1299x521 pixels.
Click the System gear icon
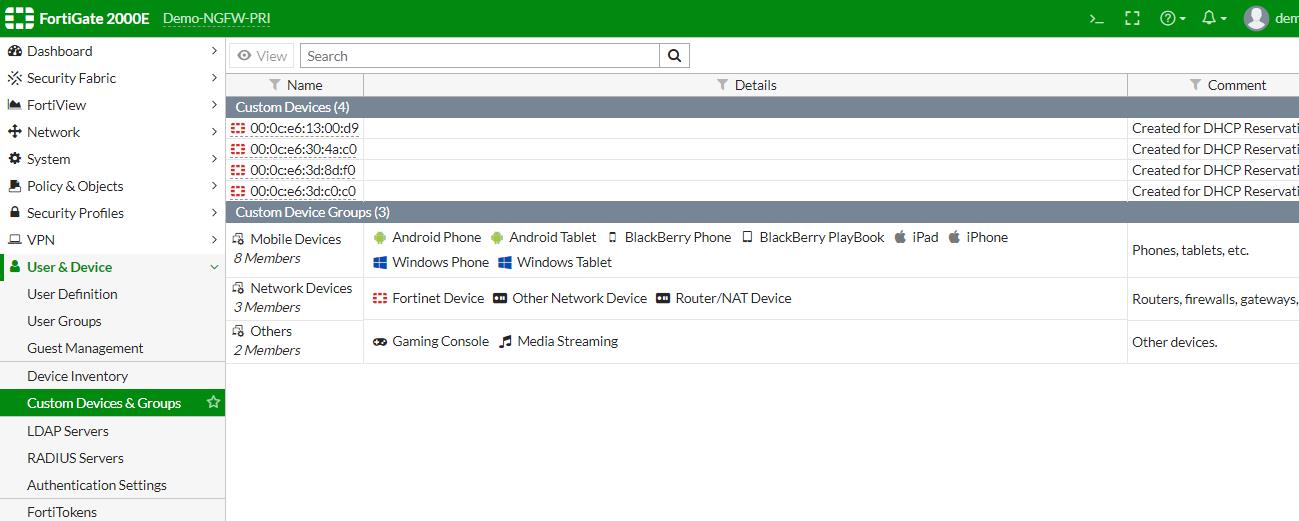click(x=15, y=159)
